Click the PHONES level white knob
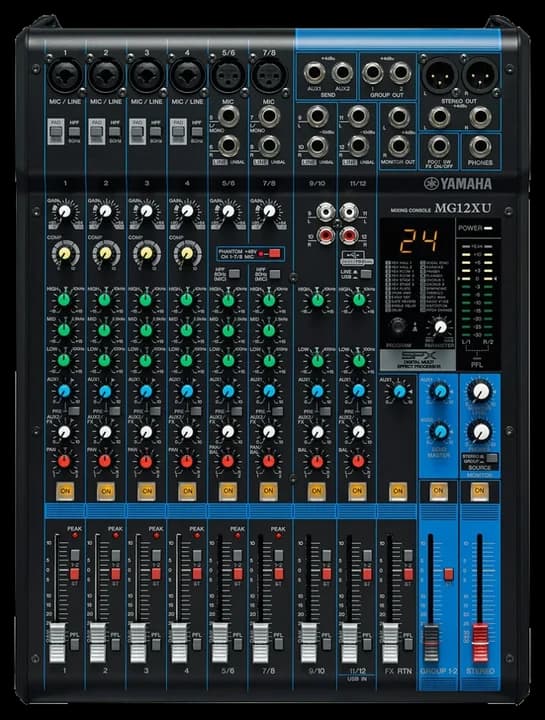This screenshot has height=720, width=545. coord(481,432)
